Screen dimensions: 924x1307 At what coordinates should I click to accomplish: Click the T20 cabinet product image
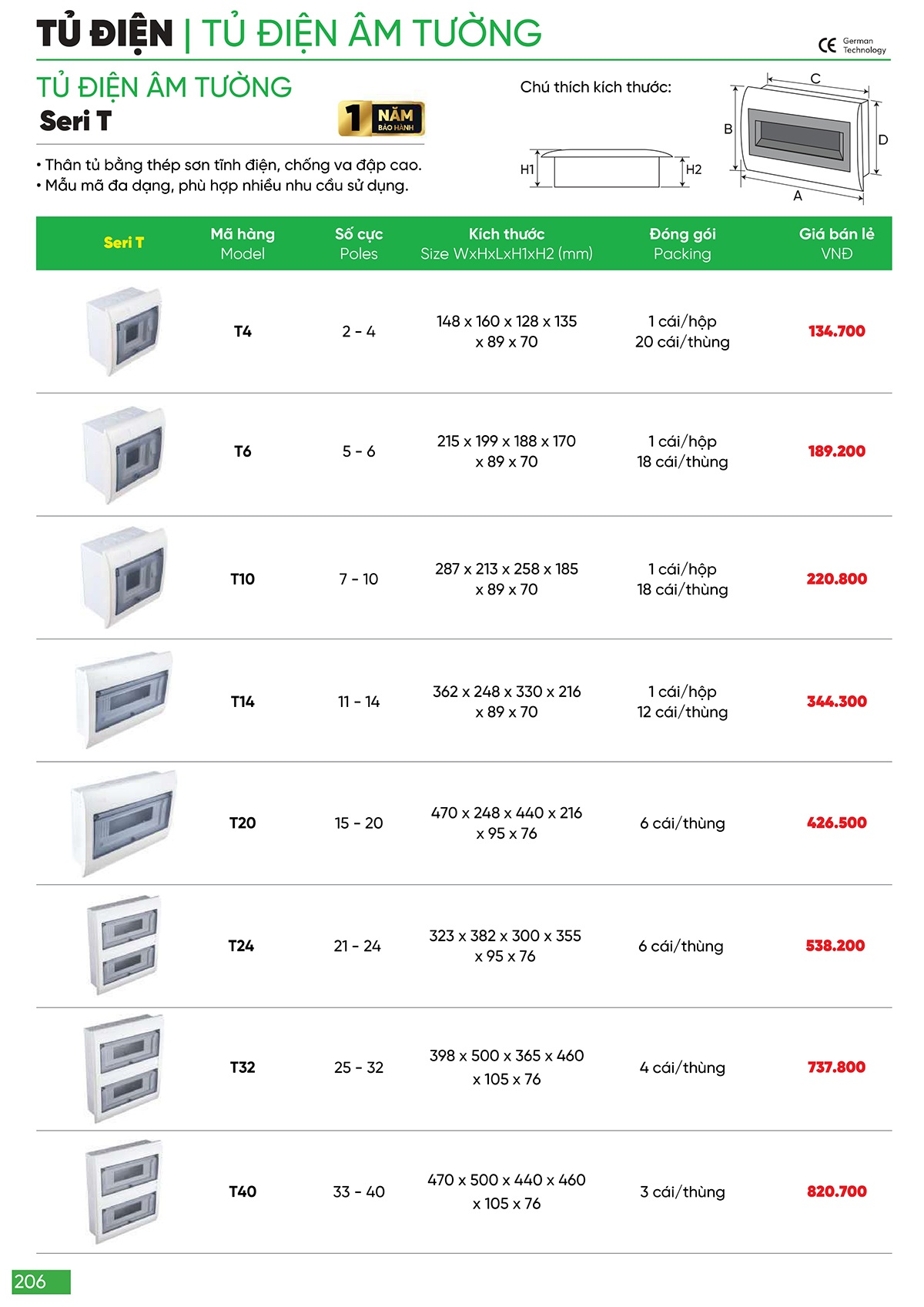tap(124, 823)
